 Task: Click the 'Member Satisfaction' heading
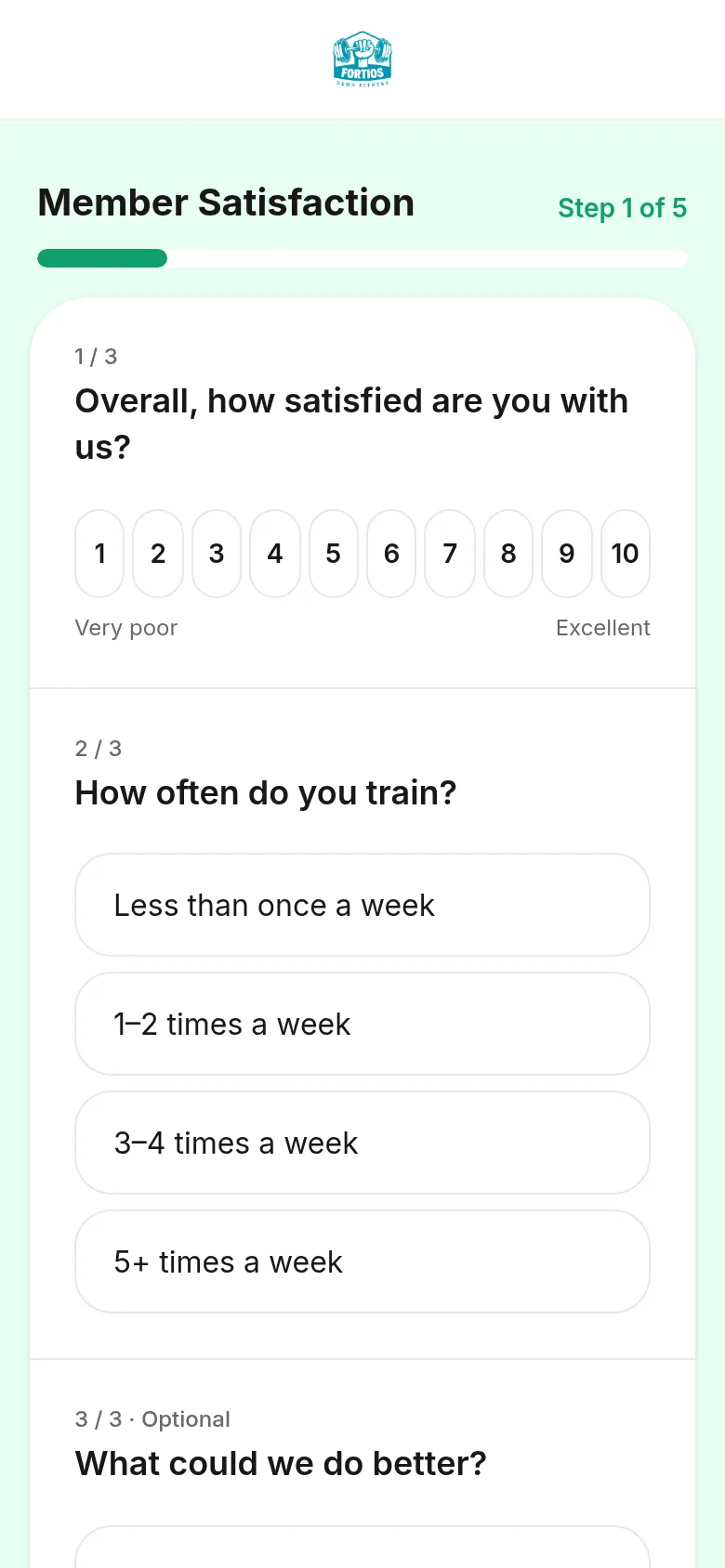[x=226, y=203]
